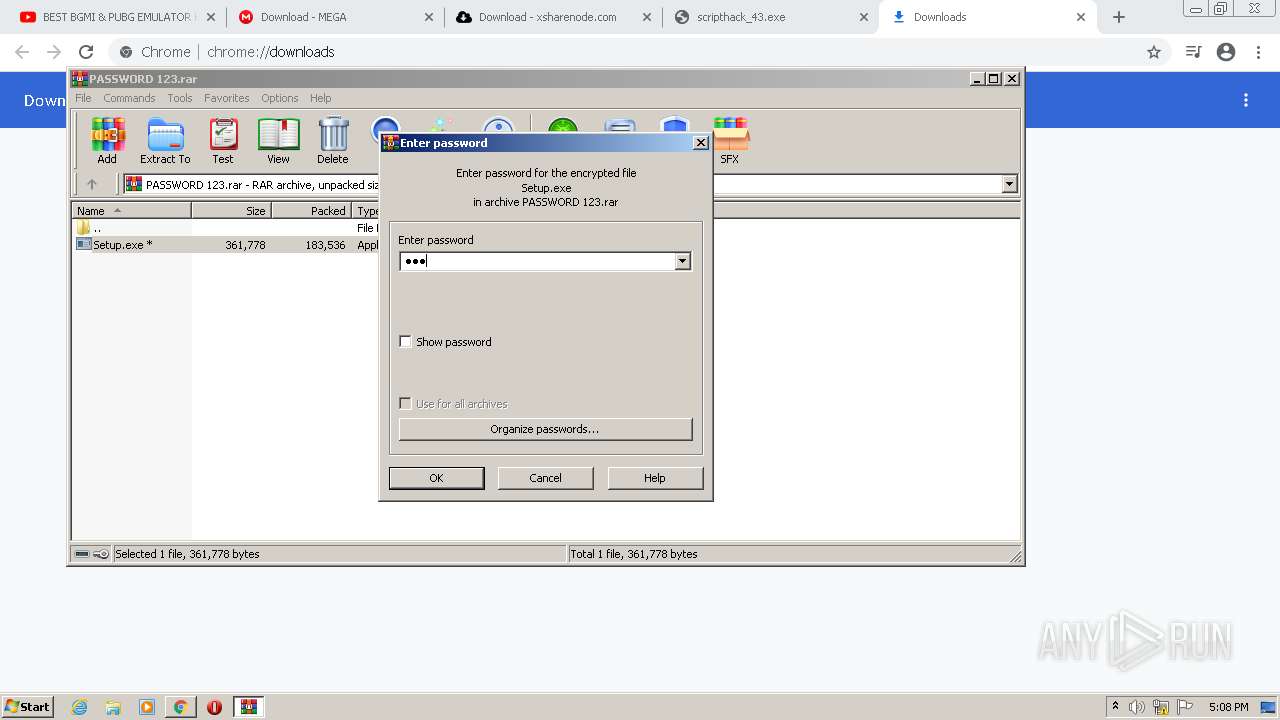Click the 183,536 packed size value
Screen dimensions: 1280x720
[x=326, y=245]
